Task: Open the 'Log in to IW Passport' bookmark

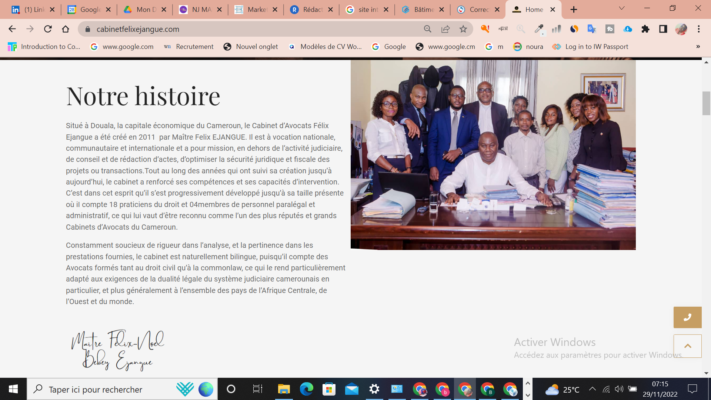Action: coord(590,47)
